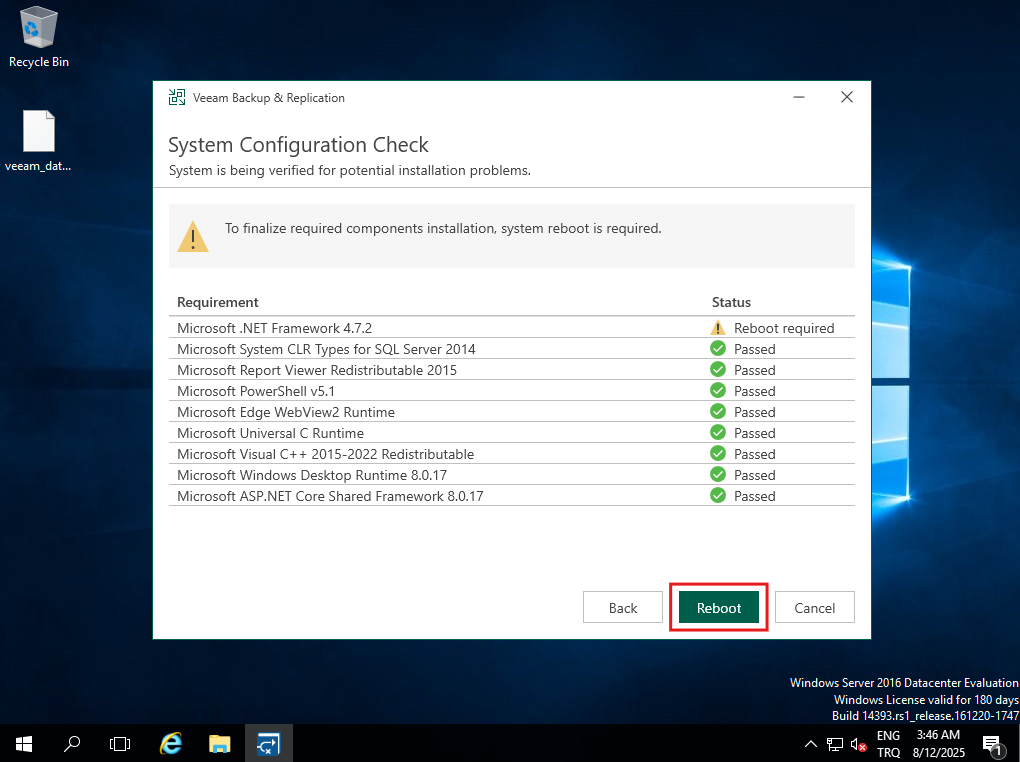Open File Explorer from taskbar
This screenshot has height=762, width=1020.
(219, 743)
